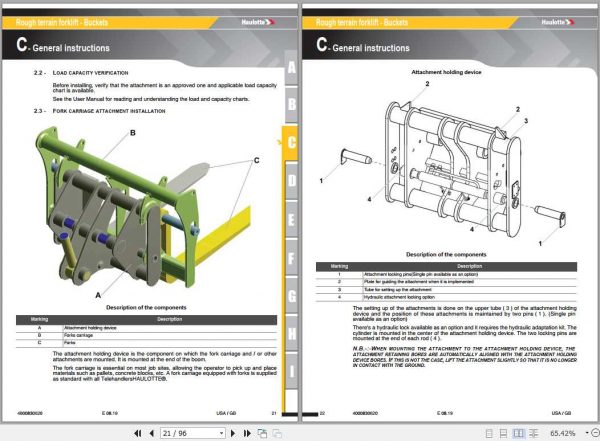This screenshot has width=600, height=441.
Task: Click heading '2.3 - Fork carriage attachment installation'
Action: [99, 111]
